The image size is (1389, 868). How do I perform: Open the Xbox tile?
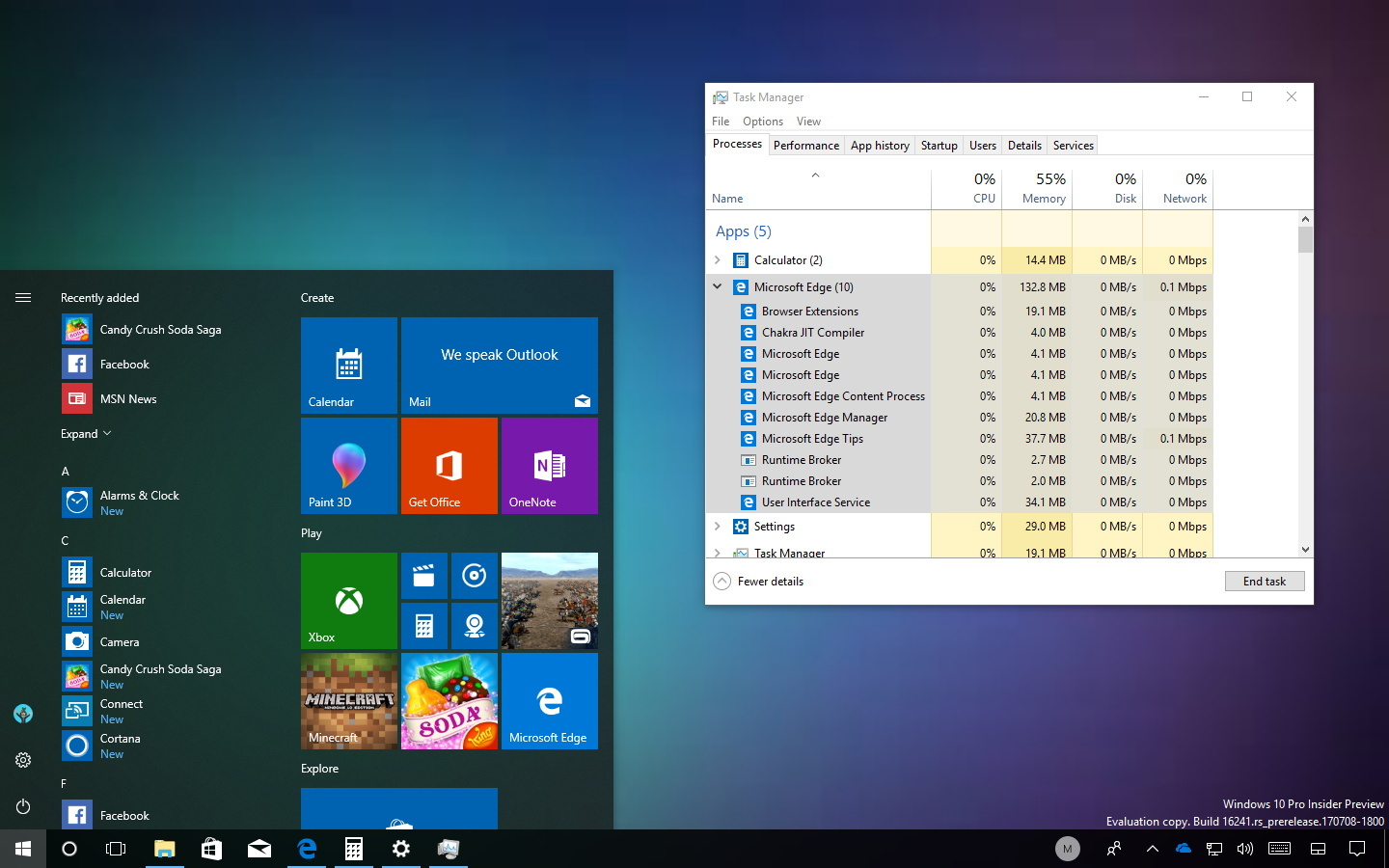(348, 600)
